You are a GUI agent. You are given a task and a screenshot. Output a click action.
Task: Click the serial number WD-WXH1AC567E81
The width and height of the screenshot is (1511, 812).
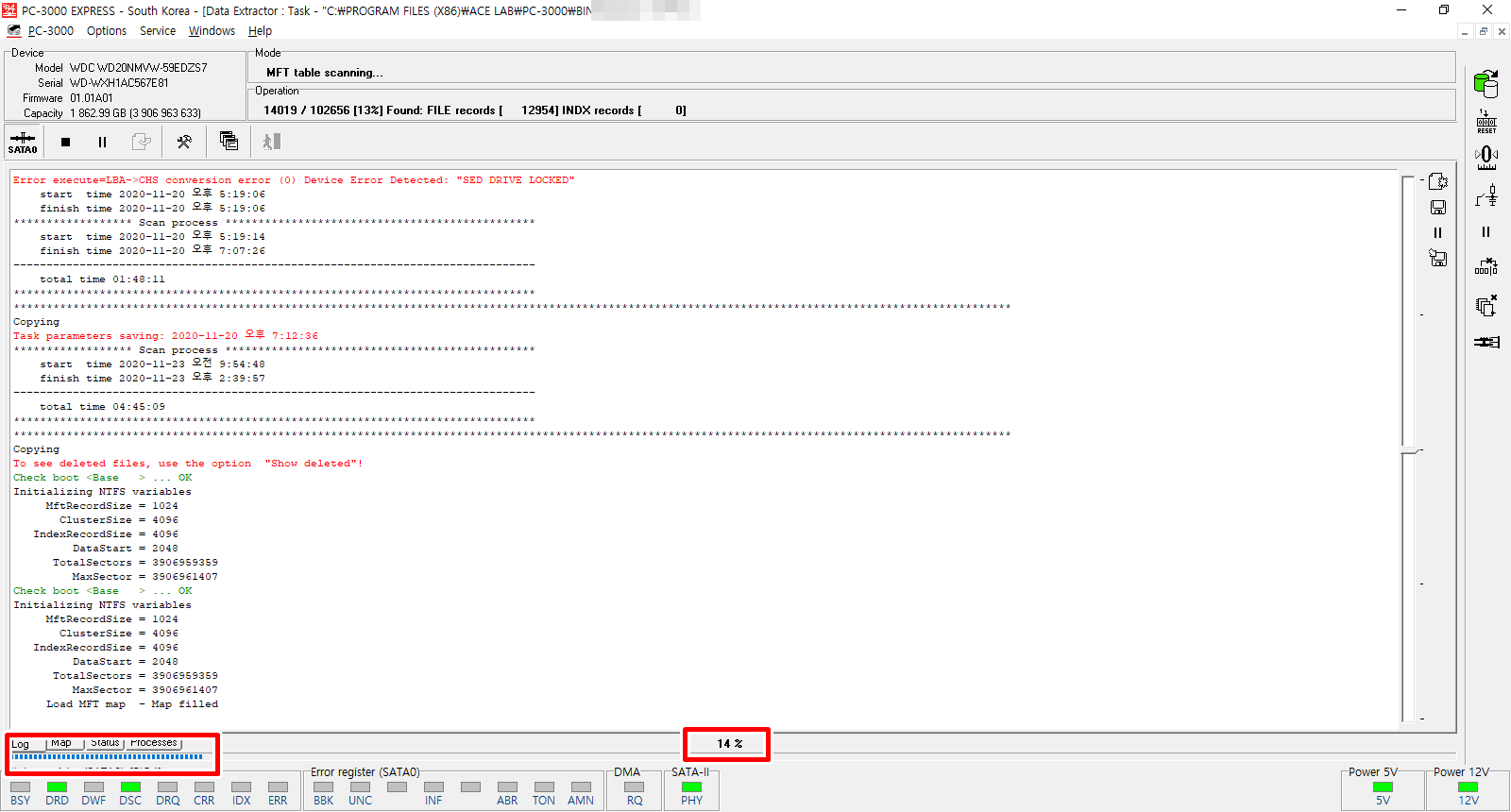click(x=119, y=83)
